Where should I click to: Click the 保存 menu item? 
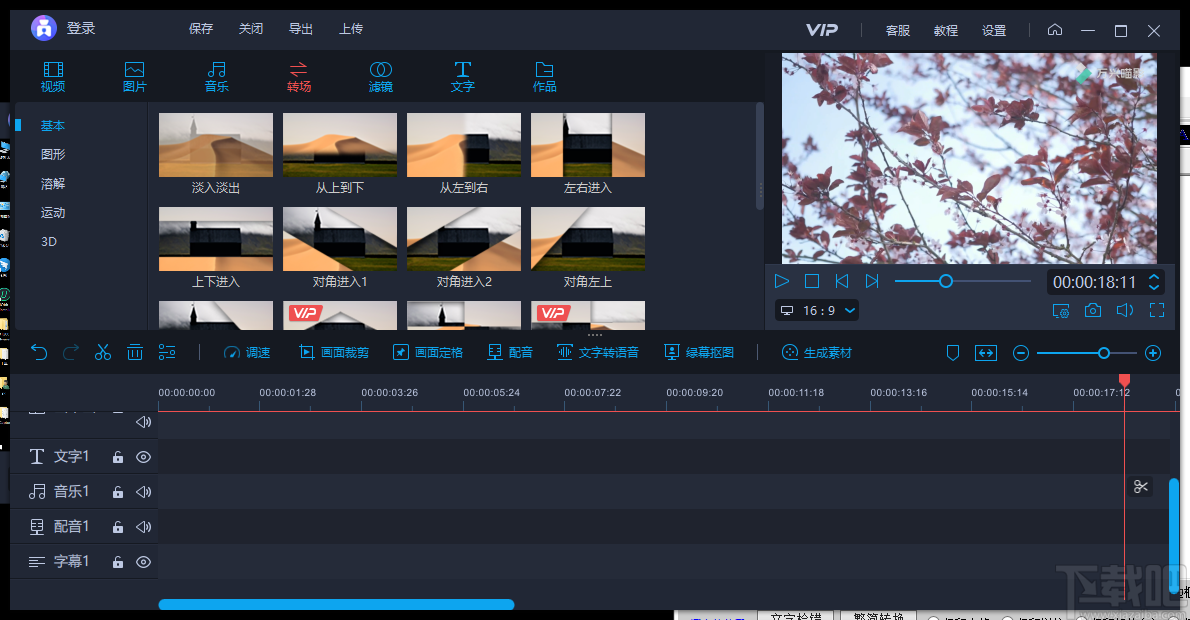point(201,29)
